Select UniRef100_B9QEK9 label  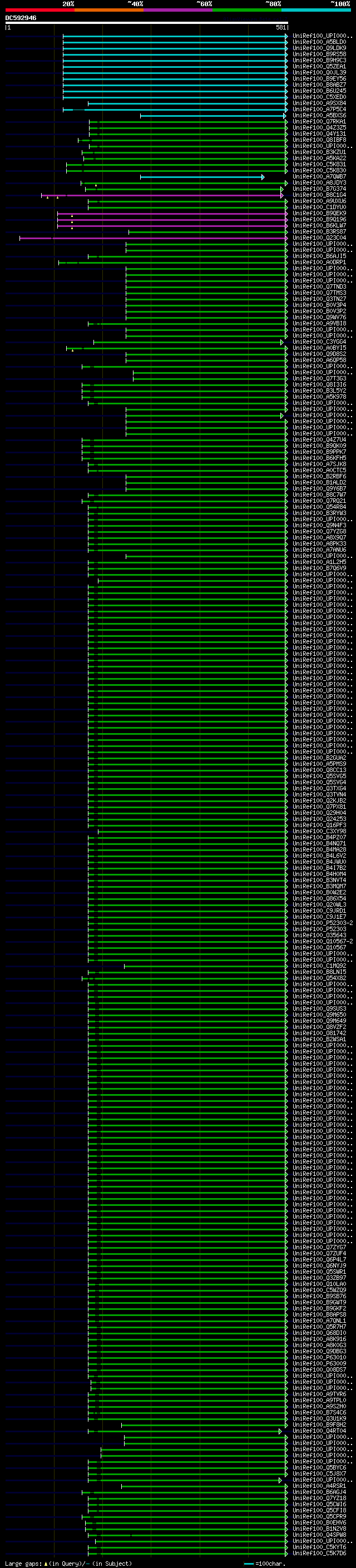319,214
